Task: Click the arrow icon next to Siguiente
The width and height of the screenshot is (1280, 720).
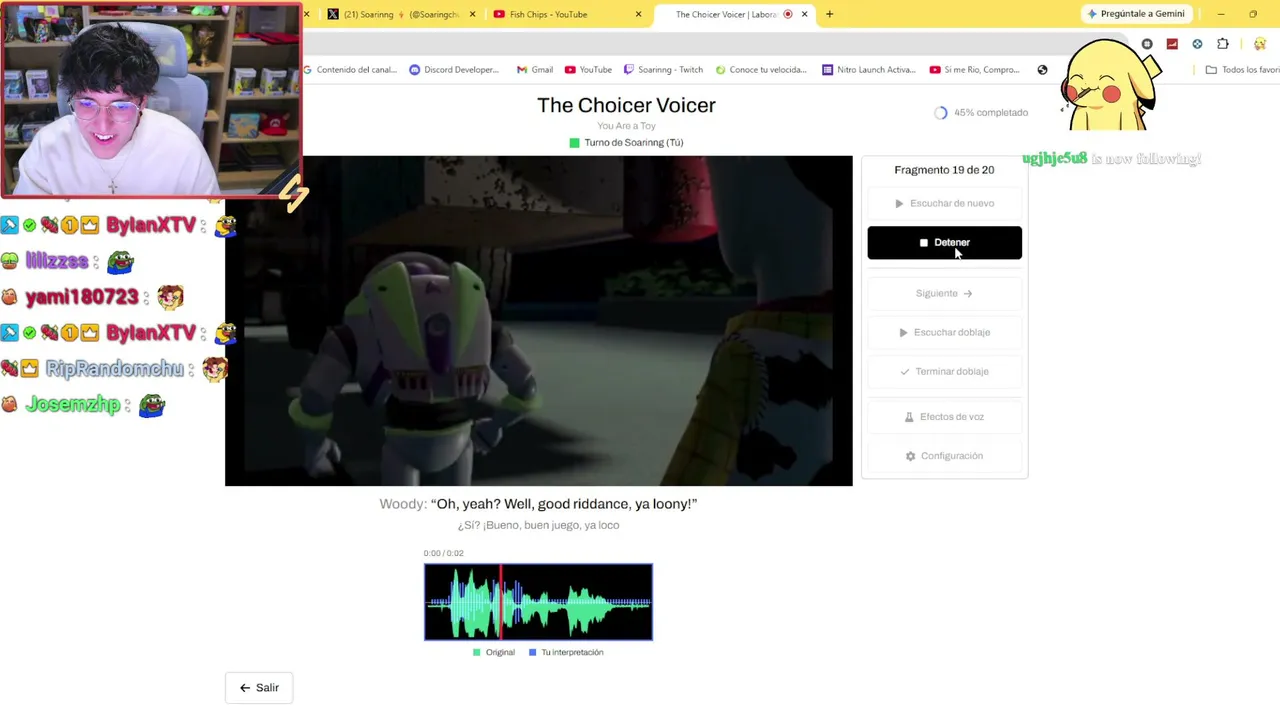Action: [x=967, y=294]
